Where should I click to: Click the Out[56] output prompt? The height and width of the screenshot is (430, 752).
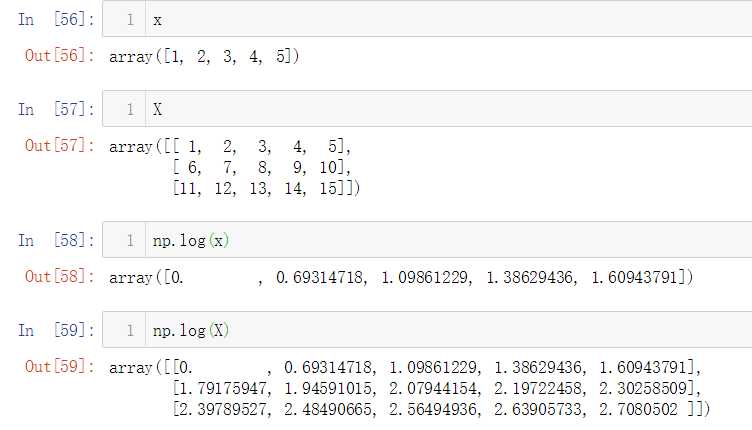click(60, 56)
